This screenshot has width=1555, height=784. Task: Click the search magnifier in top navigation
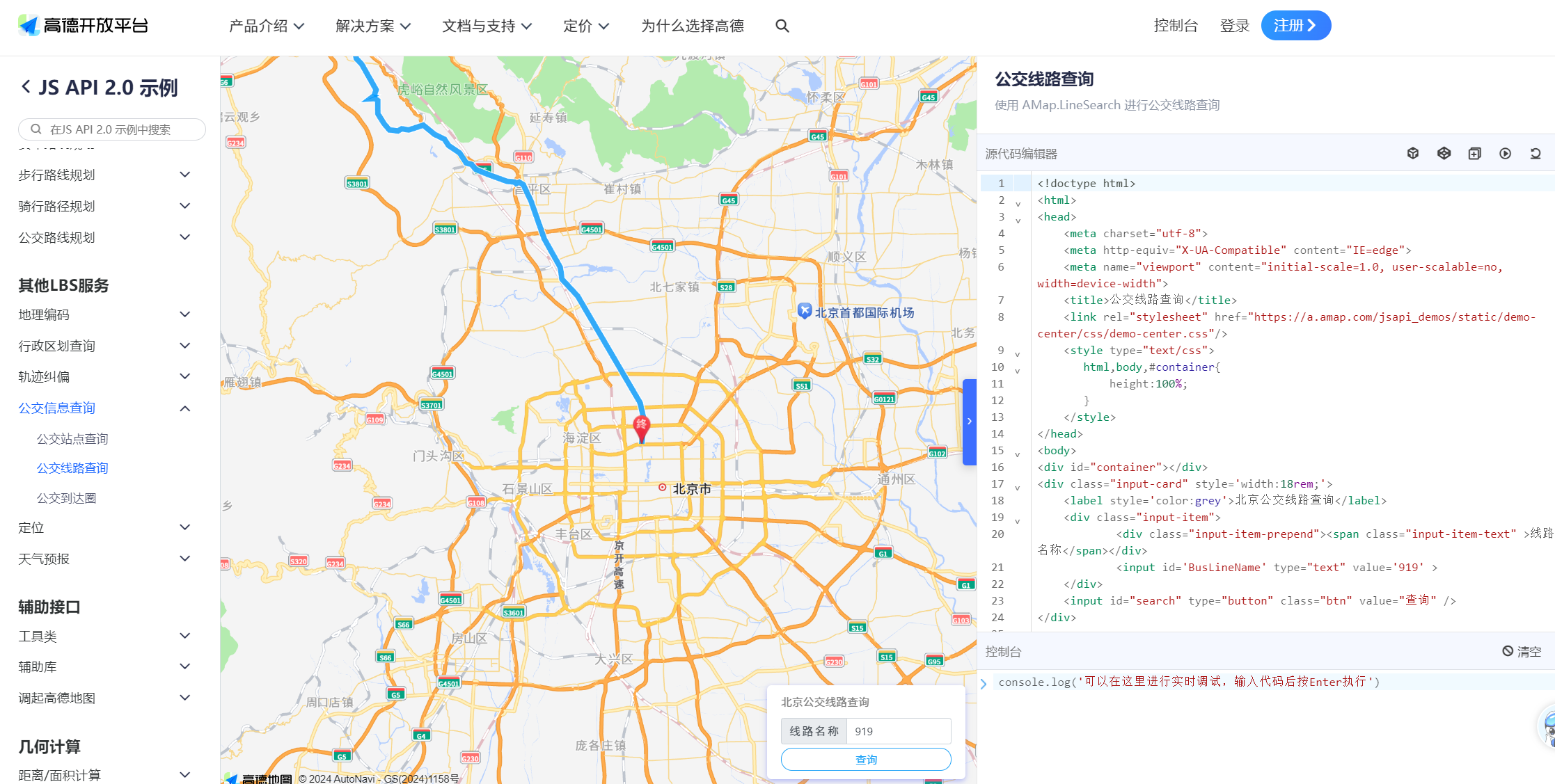coord(782,26)
